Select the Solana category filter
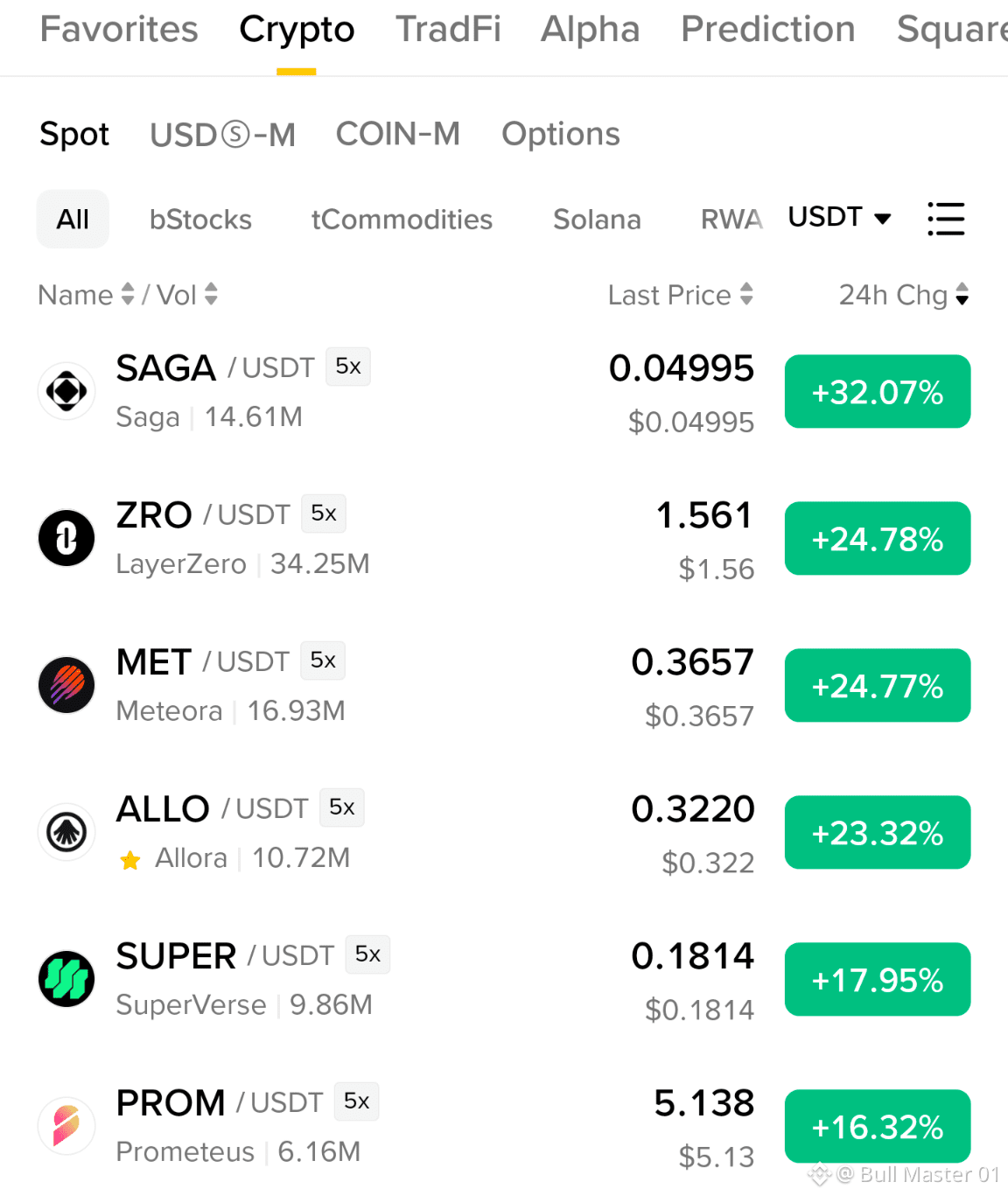 coord(597,220)
